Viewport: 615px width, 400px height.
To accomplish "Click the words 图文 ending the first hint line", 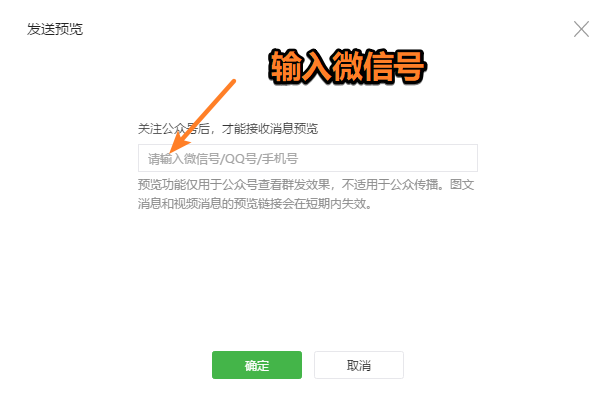I will [462, 184].
